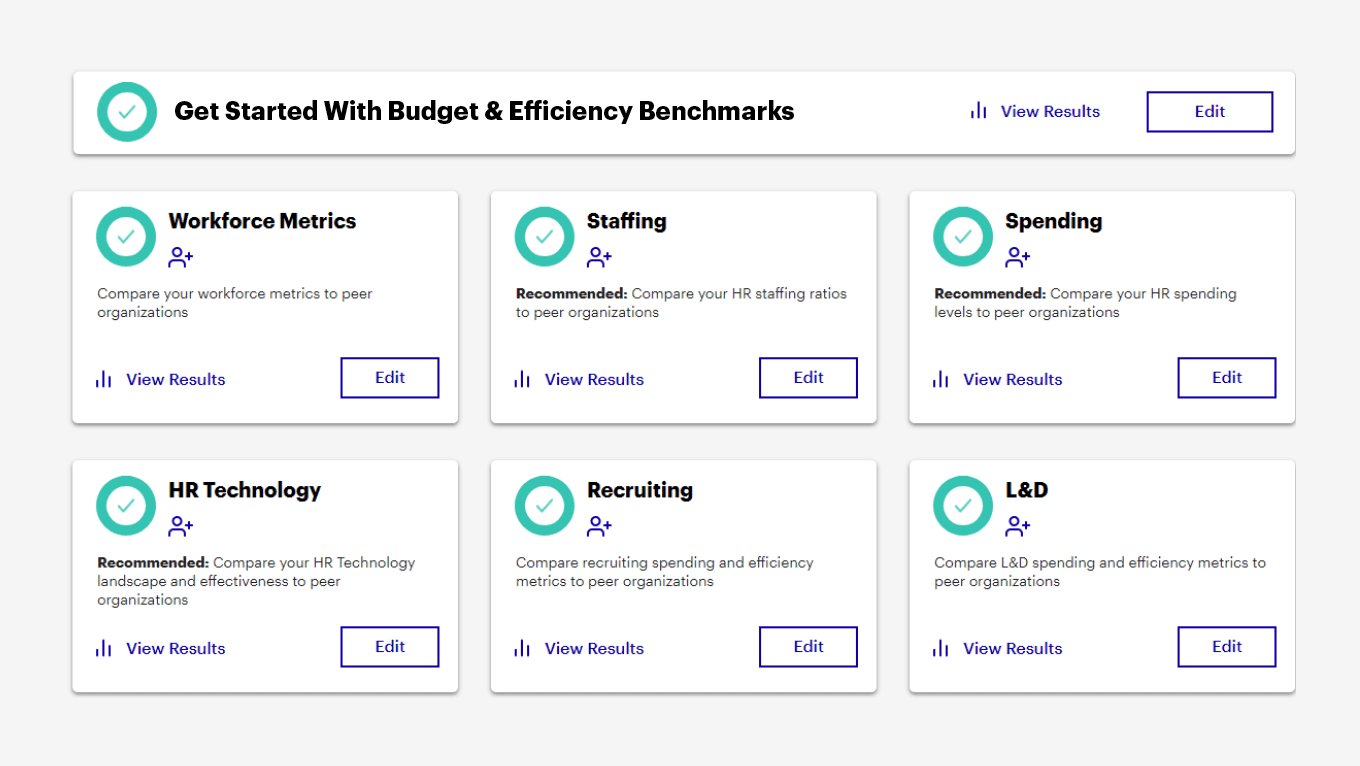1360x766 pixels.
Task: Click the person-plus icon beside Recruiting title
Action: pos(599,525)
